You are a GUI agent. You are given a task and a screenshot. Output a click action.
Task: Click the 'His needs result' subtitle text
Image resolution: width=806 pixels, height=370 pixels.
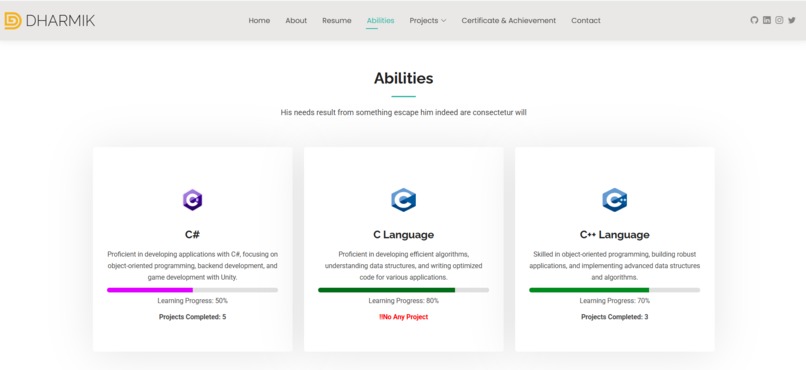[404, 112]
